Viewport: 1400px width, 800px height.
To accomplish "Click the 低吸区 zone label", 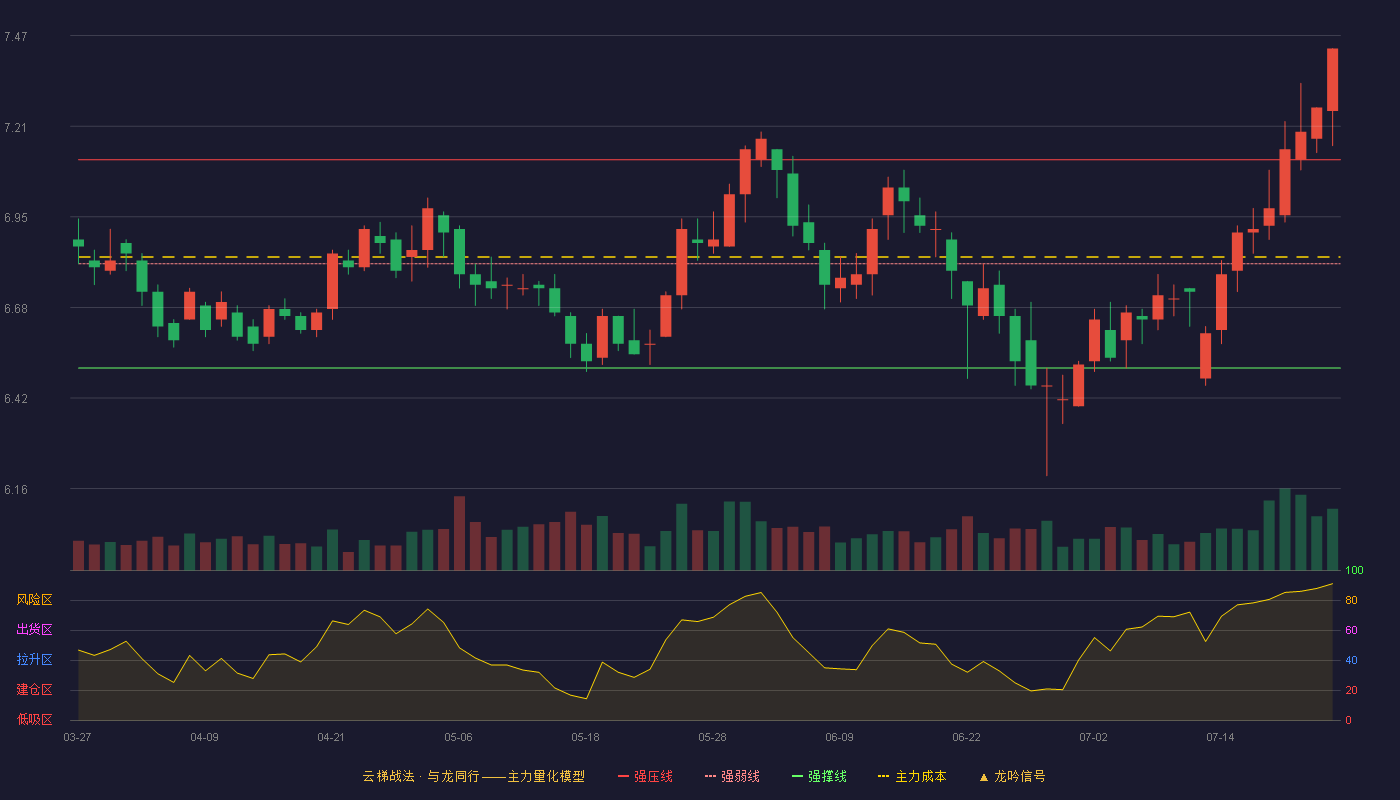I will coord(34,719).
